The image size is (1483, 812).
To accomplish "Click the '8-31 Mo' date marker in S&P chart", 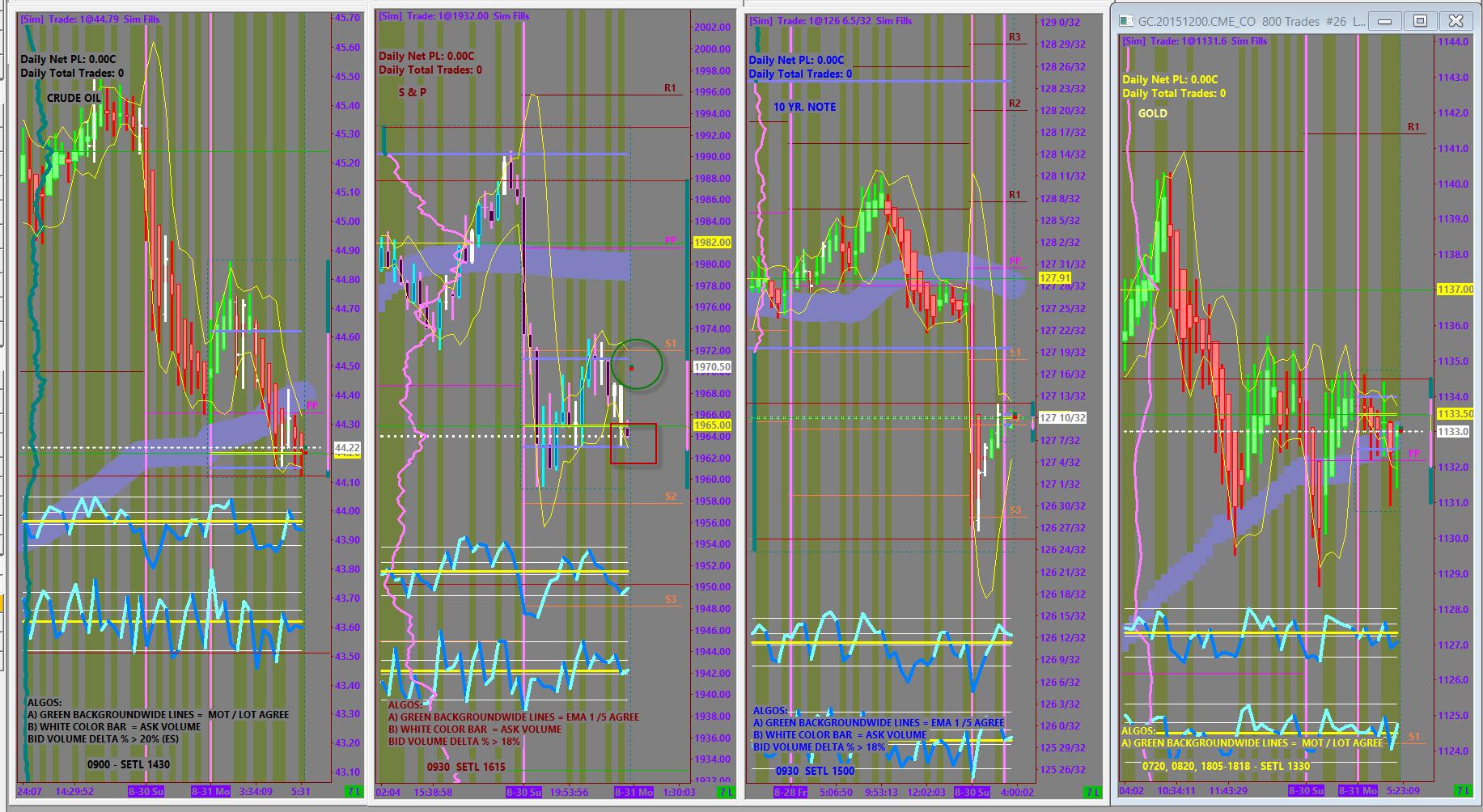I will pyautogui.click(x=633, y=792).
